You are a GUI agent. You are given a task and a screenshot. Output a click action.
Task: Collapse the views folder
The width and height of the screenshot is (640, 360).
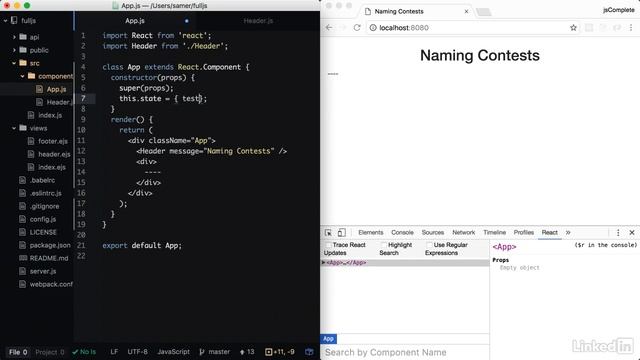(14, 128)
